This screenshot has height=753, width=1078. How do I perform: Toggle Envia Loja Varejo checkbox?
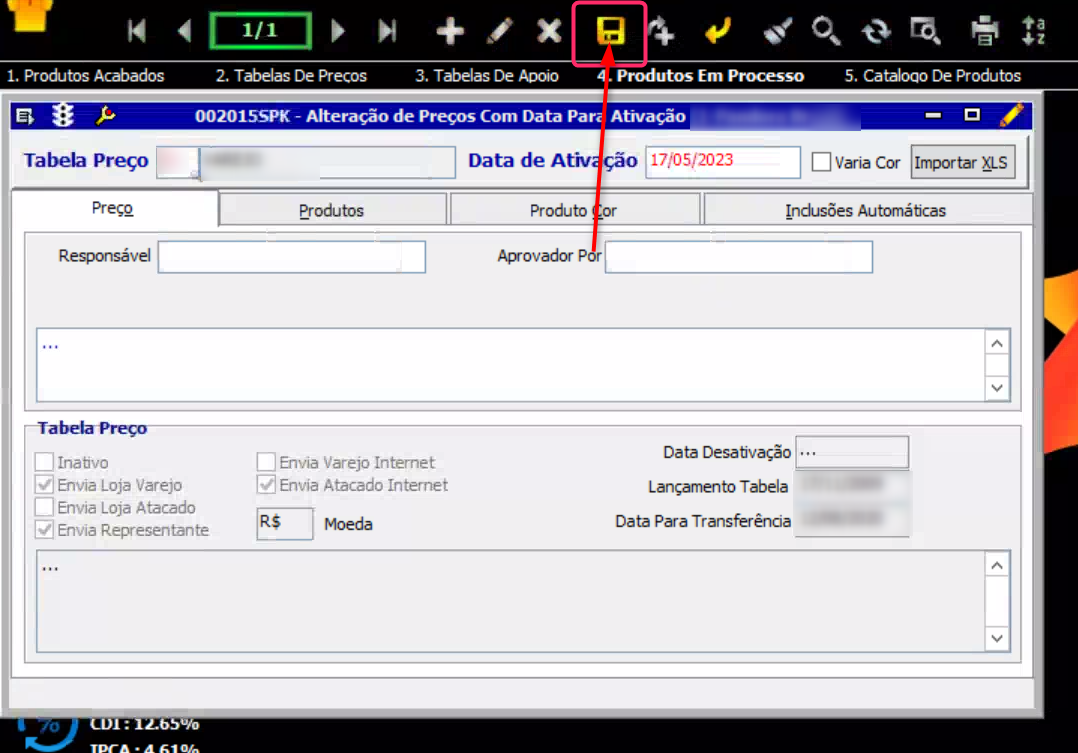[x=44, y=484]
